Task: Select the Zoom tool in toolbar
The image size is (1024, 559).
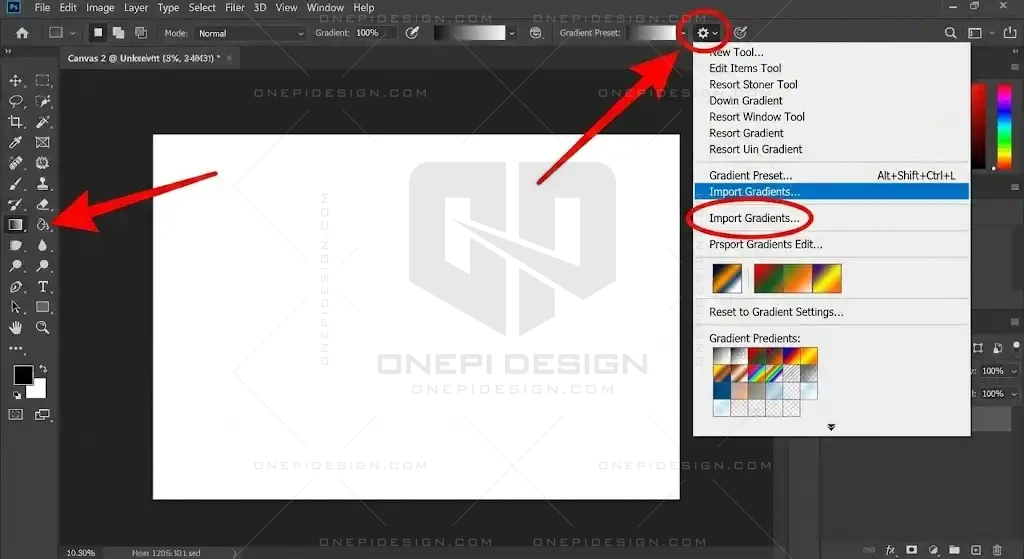Action: [43, 327]
